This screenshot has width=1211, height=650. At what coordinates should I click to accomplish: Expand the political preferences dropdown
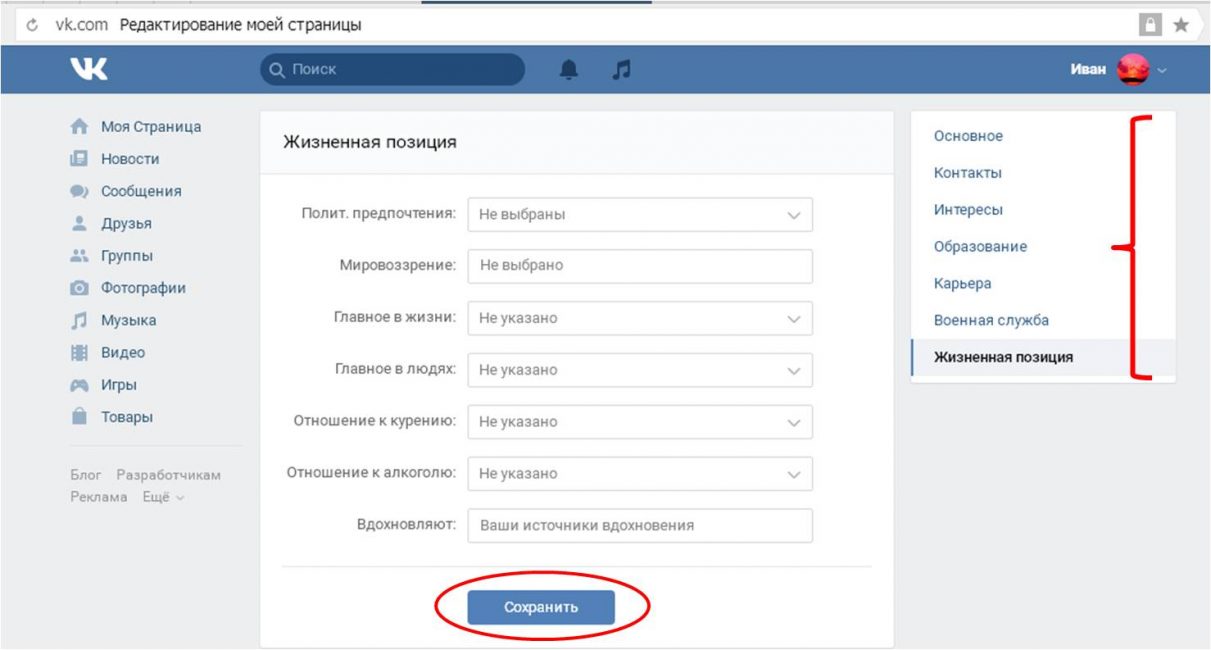pos(640,215)
